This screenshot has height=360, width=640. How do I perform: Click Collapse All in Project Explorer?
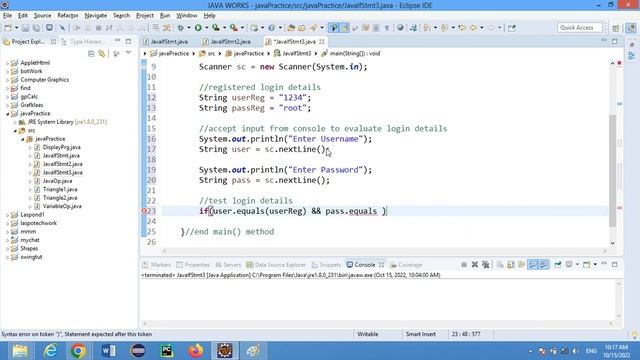click(x=91, y=53)
